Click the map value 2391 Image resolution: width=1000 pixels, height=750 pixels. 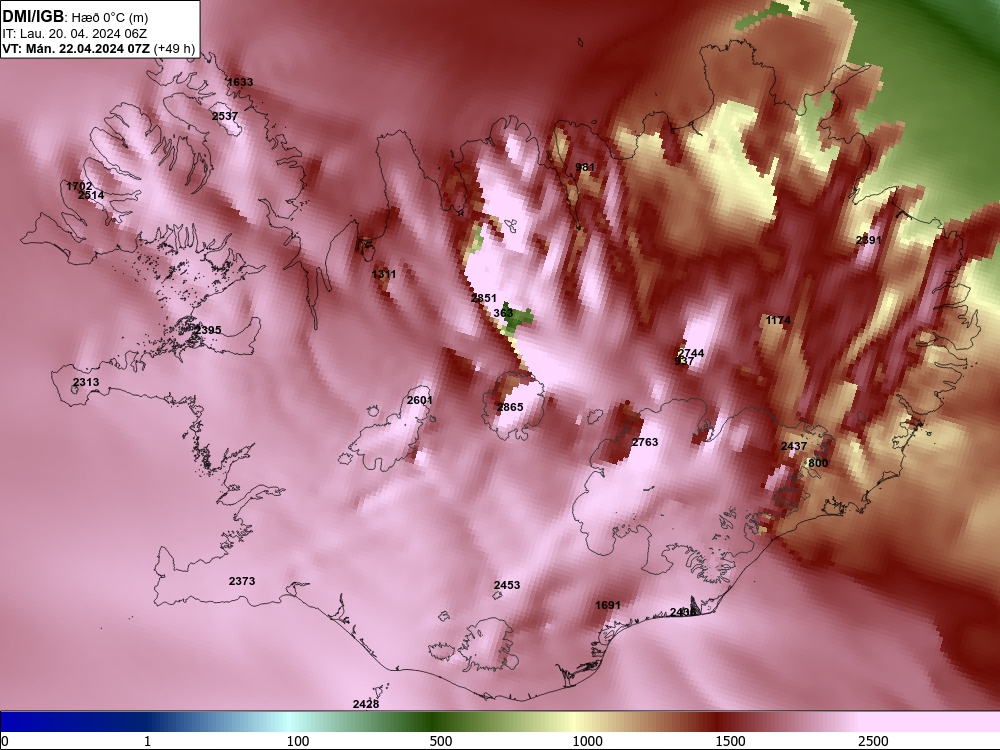click(868, 240)
